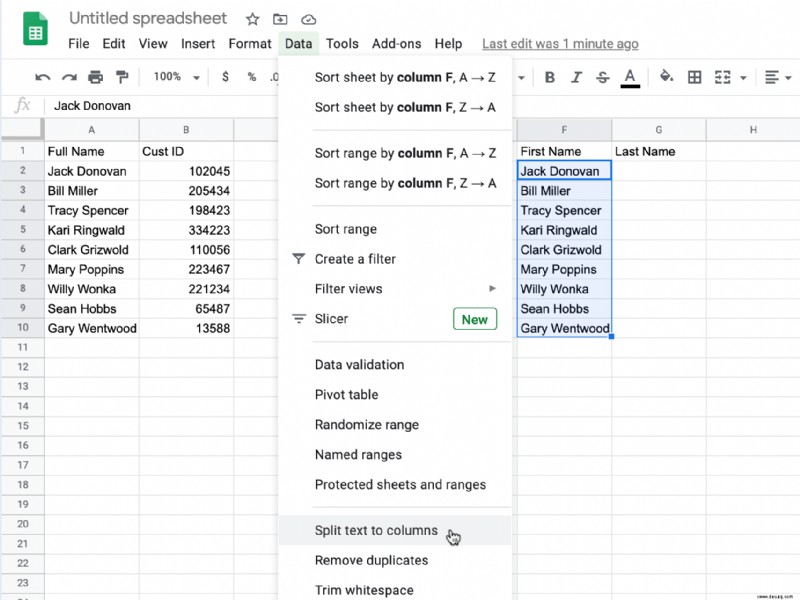
Task: Rename the Untitled spreadsheet title
Action: 148,18
